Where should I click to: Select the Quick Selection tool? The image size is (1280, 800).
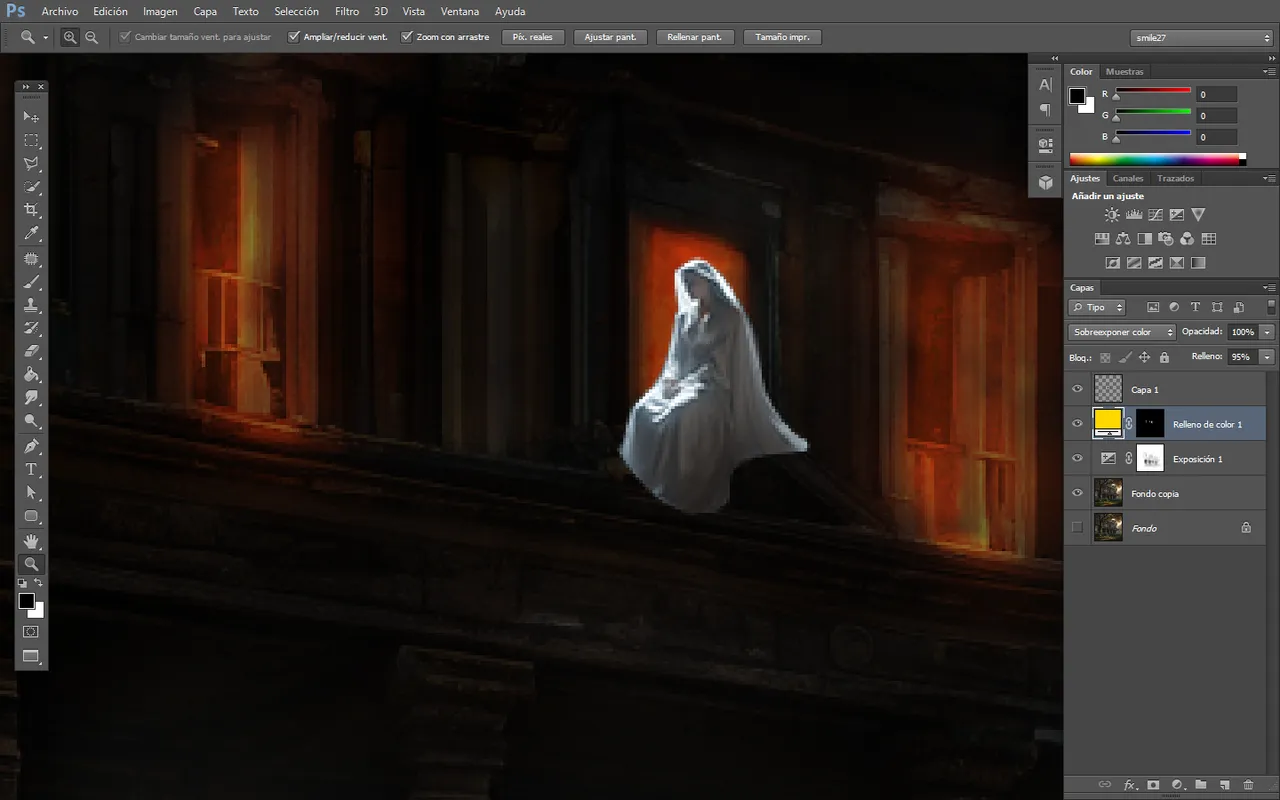tap(31, 187)
